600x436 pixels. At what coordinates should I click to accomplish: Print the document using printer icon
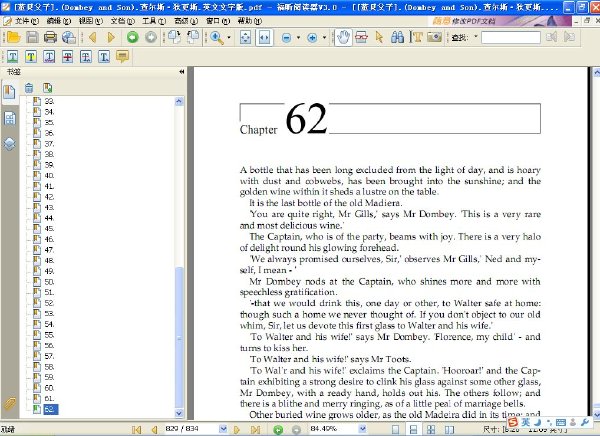[x=50, y=37]
